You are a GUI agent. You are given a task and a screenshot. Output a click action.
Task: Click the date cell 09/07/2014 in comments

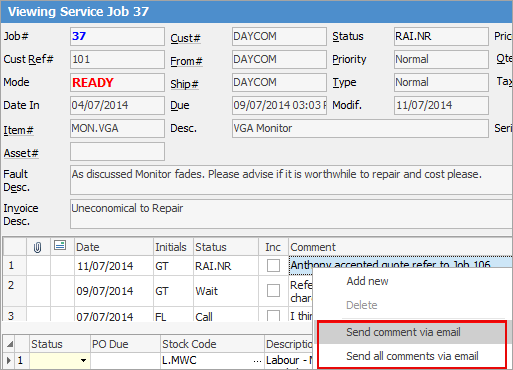coord(114,291)
